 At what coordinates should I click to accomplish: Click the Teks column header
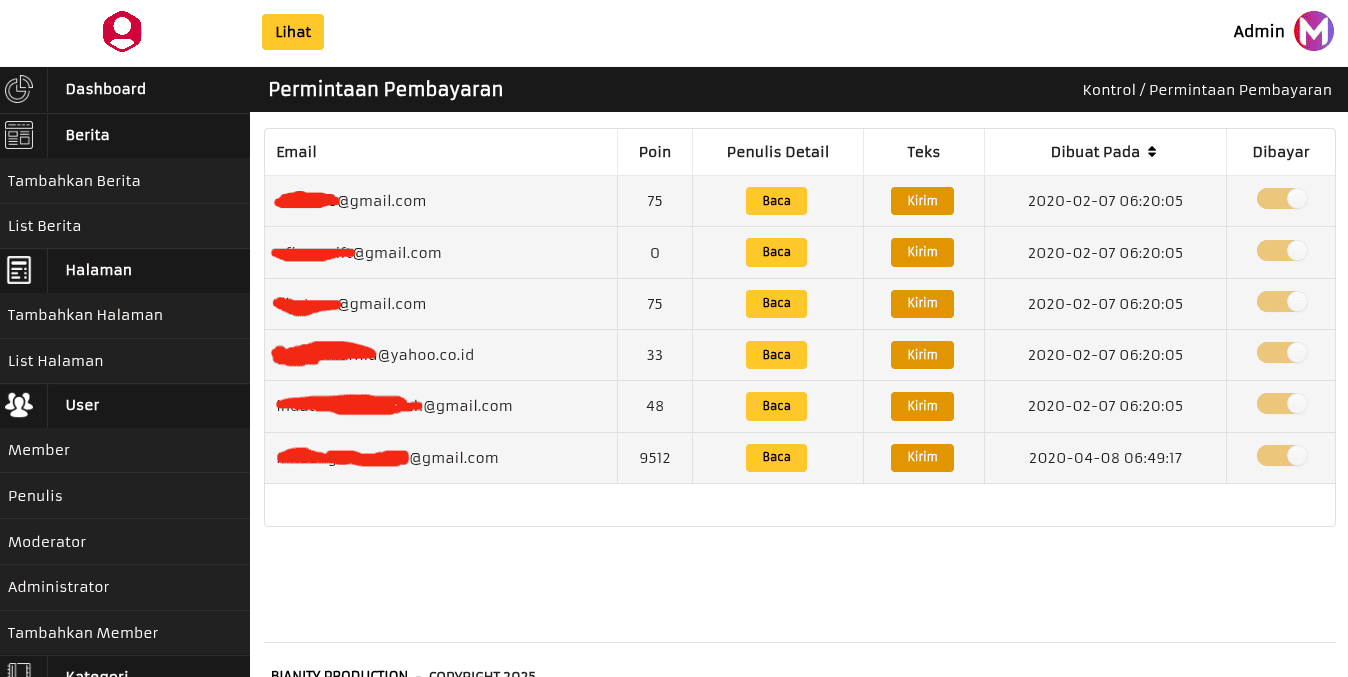[924, 152]
